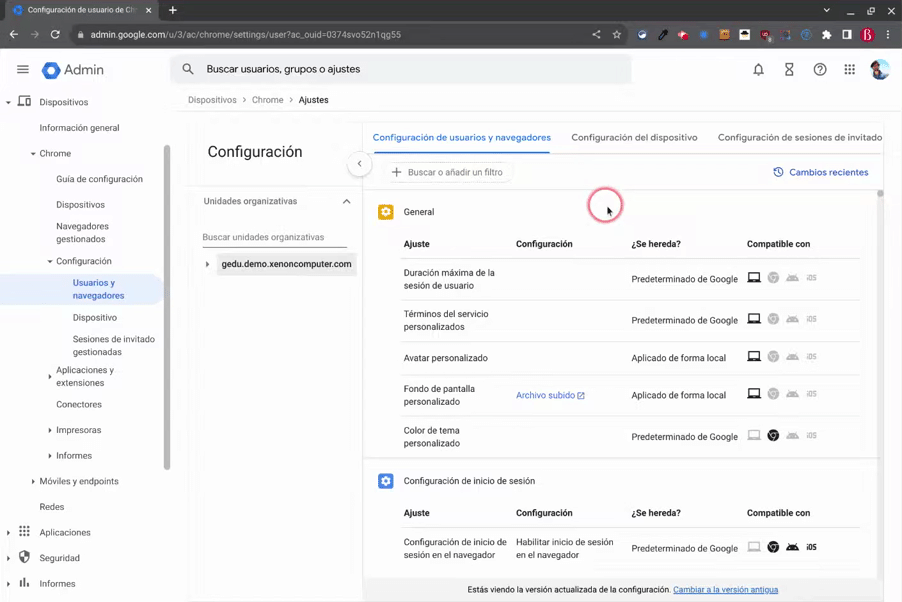Expand the Impresoras sidebar item
The height and width of the screenshot is (602, 902).
[x=50, y=430]
